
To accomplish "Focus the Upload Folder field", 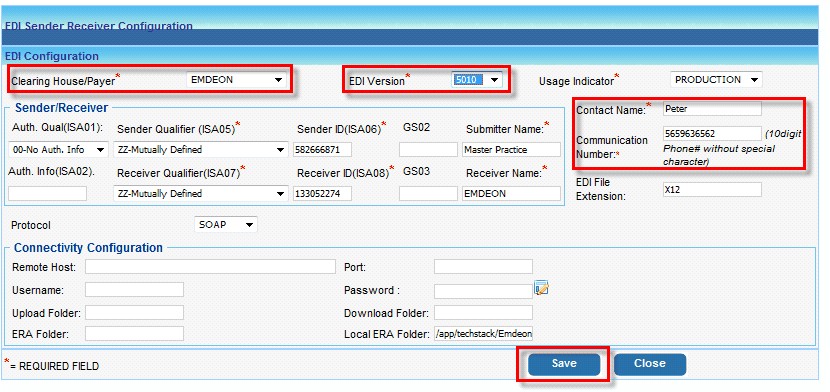I will (134, 313).
